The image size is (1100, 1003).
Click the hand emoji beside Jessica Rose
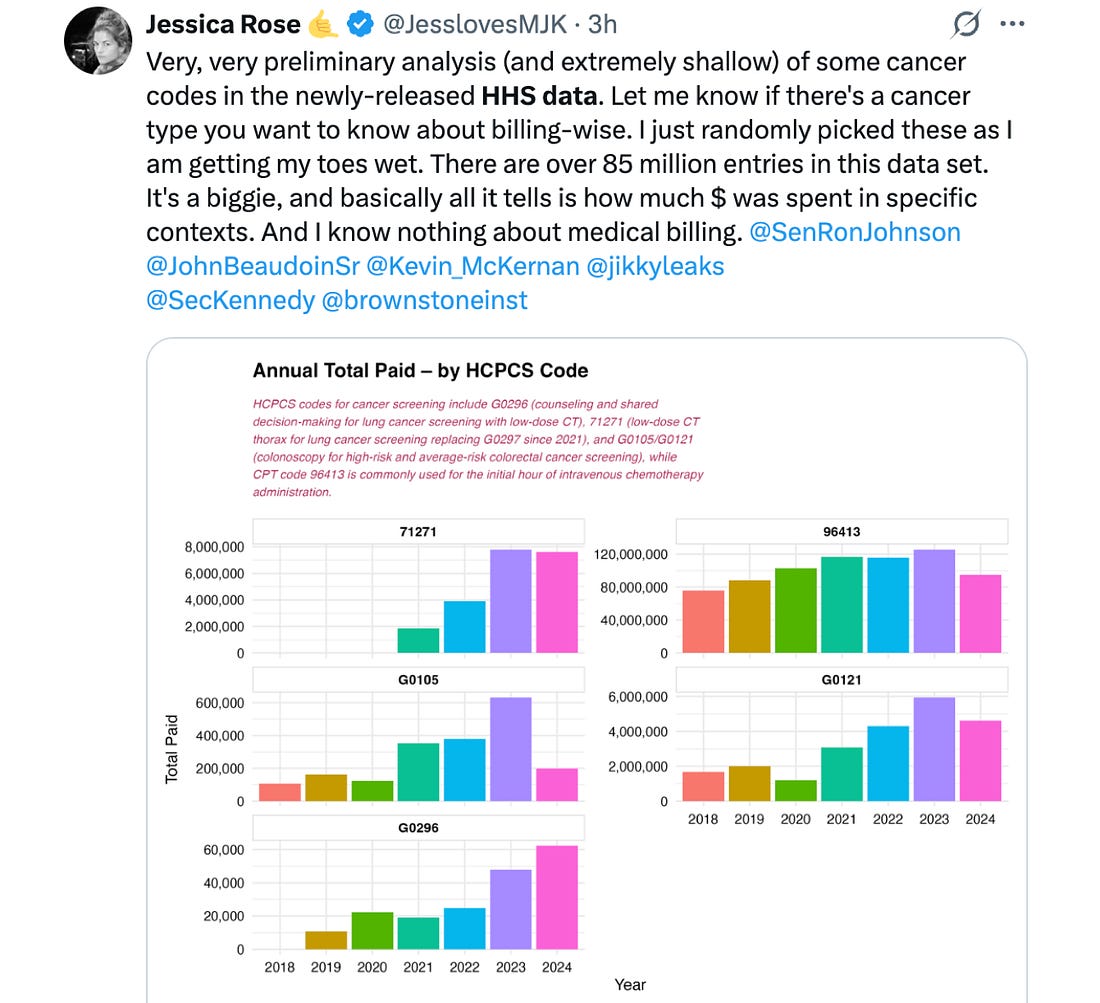(322, 24)
